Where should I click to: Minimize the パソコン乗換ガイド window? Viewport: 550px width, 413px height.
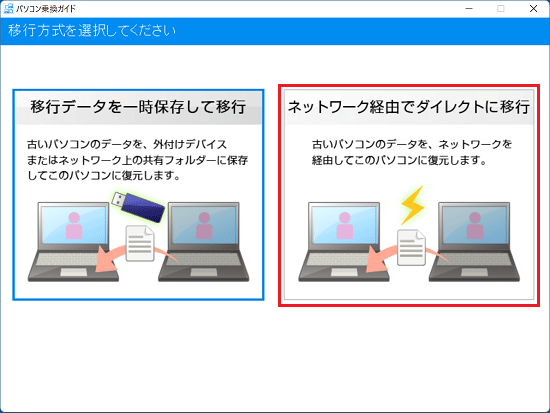469,8
